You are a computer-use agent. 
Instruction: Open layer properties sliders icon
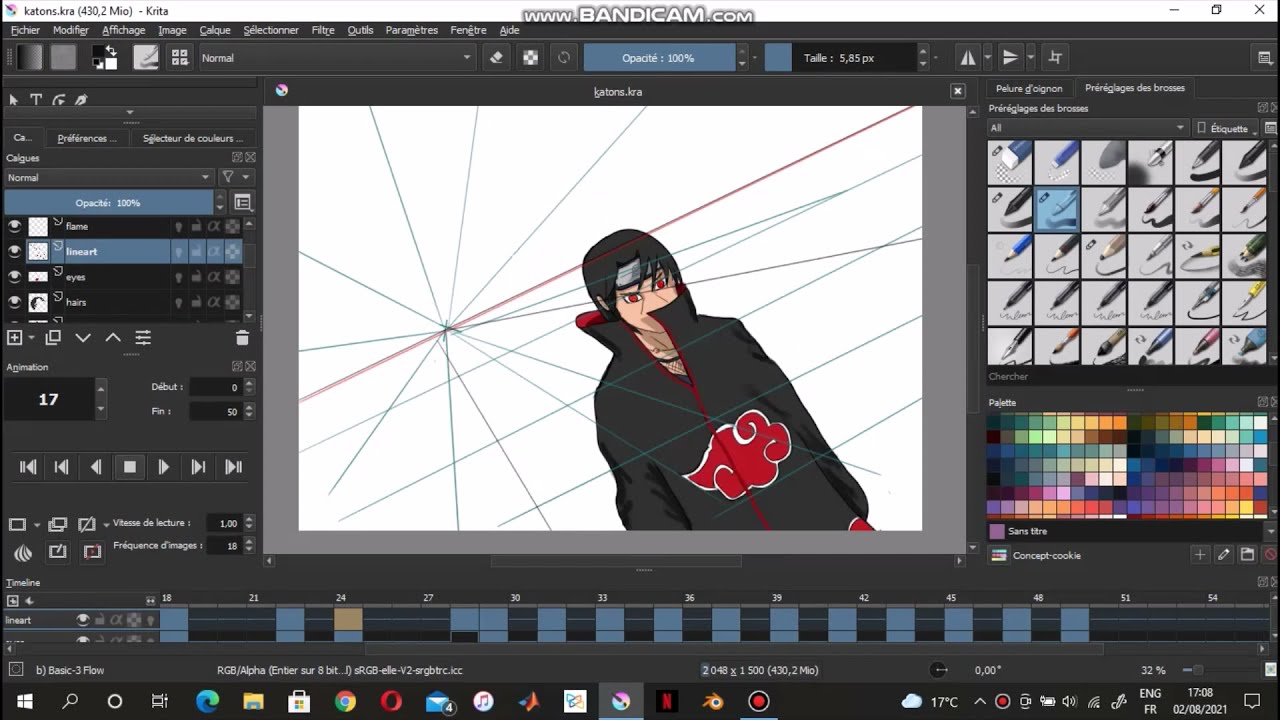coord(143,338)
